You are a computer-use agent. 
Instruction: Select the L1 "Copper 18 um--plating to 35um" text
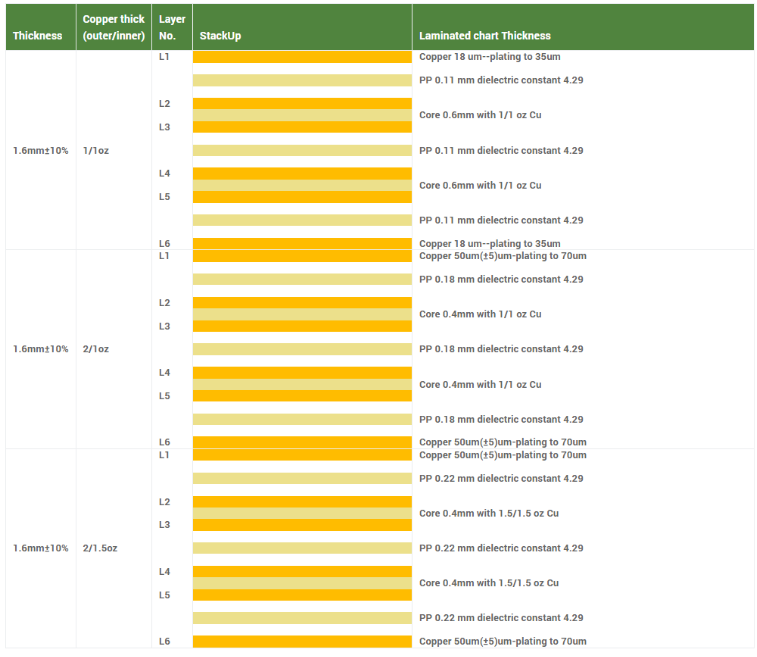489,57
